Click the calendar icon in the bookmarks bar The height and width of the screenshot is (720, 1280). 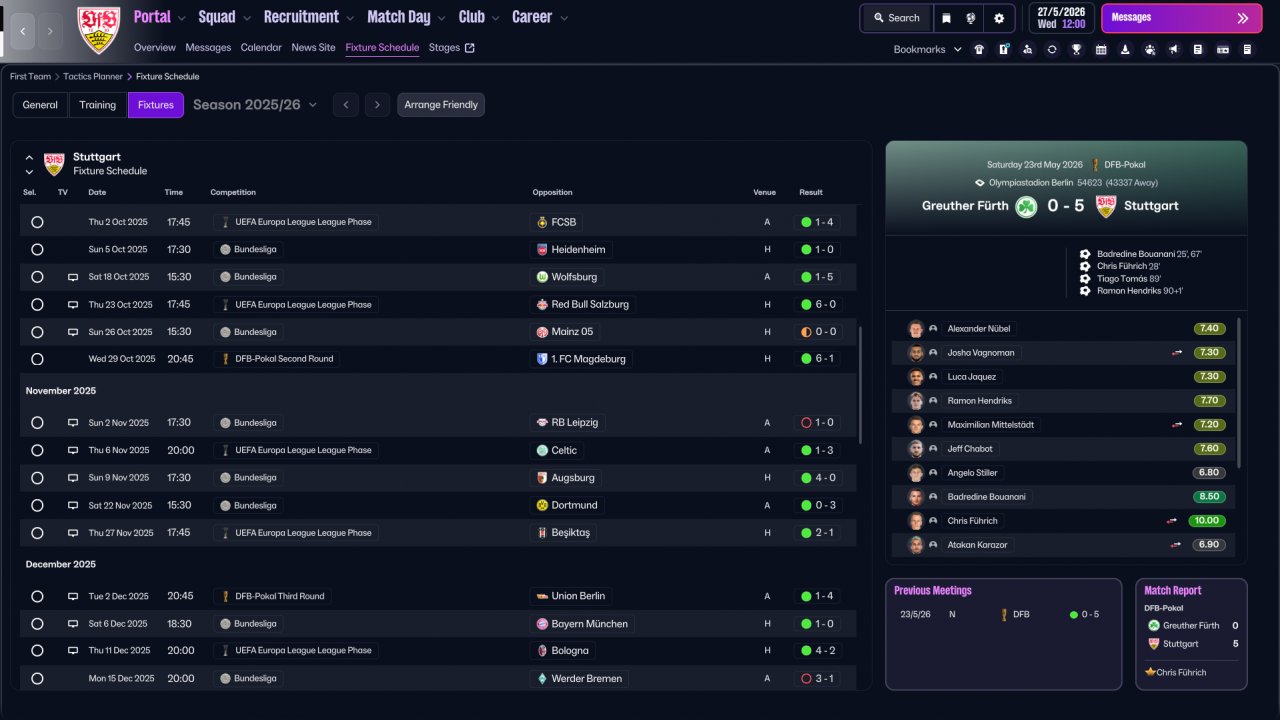click(x=1101, y=49)
